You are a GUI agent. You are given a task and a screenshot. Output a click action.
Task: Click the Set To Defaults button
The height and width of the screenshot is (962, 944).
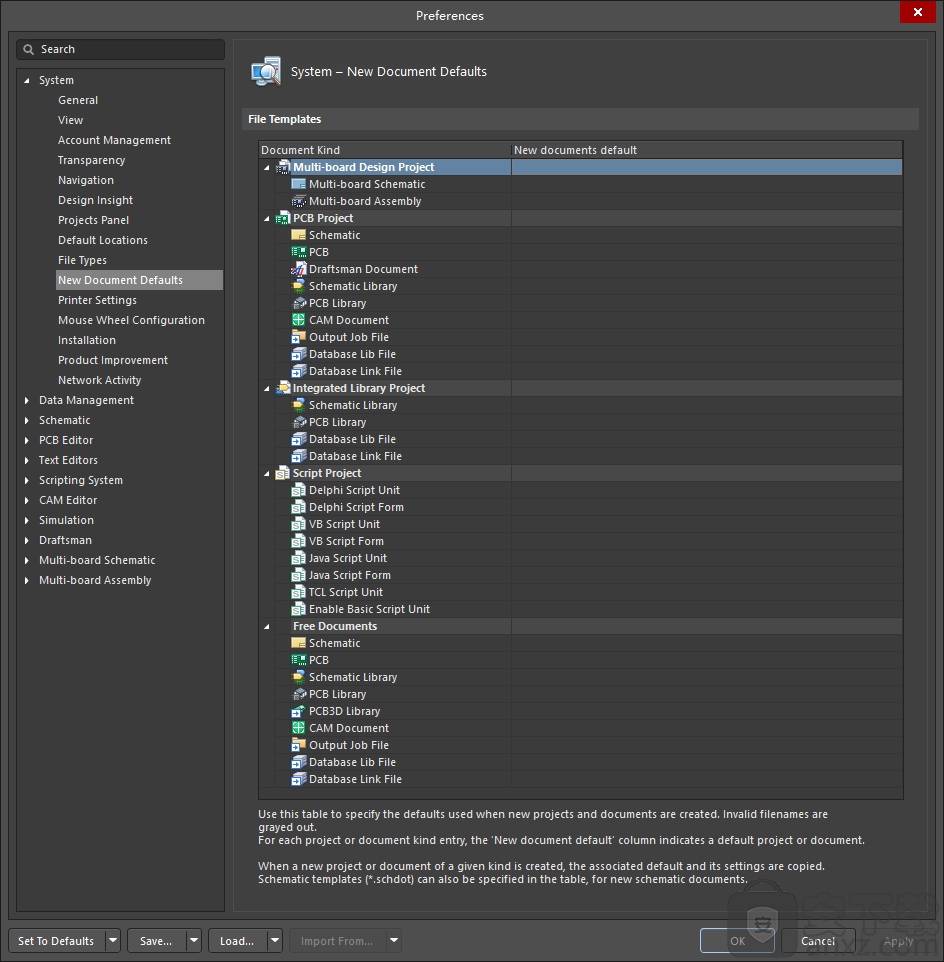click(x=56, y=941)
